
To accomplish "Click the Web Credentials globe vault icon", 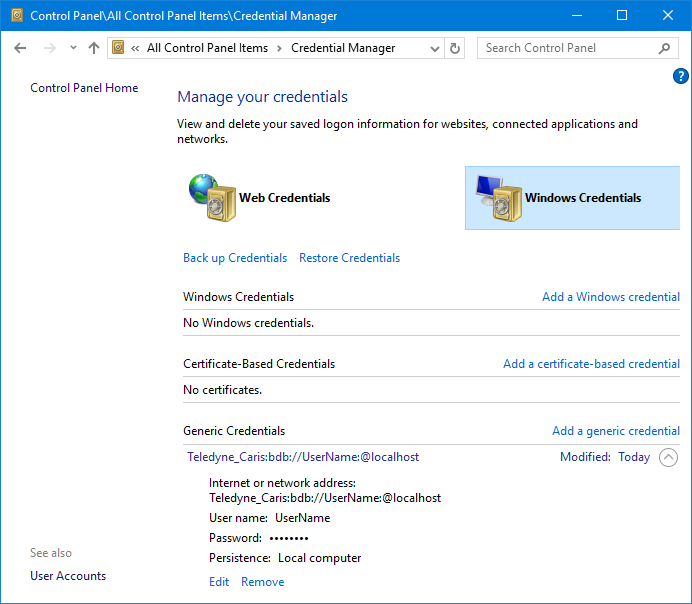I will click(211, 197).
